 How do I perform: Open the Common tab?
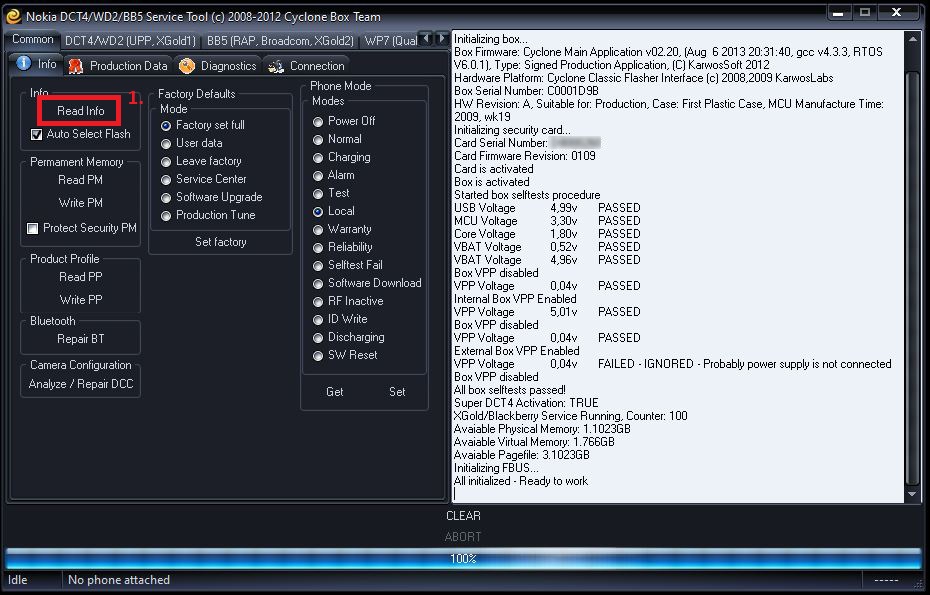33,39
